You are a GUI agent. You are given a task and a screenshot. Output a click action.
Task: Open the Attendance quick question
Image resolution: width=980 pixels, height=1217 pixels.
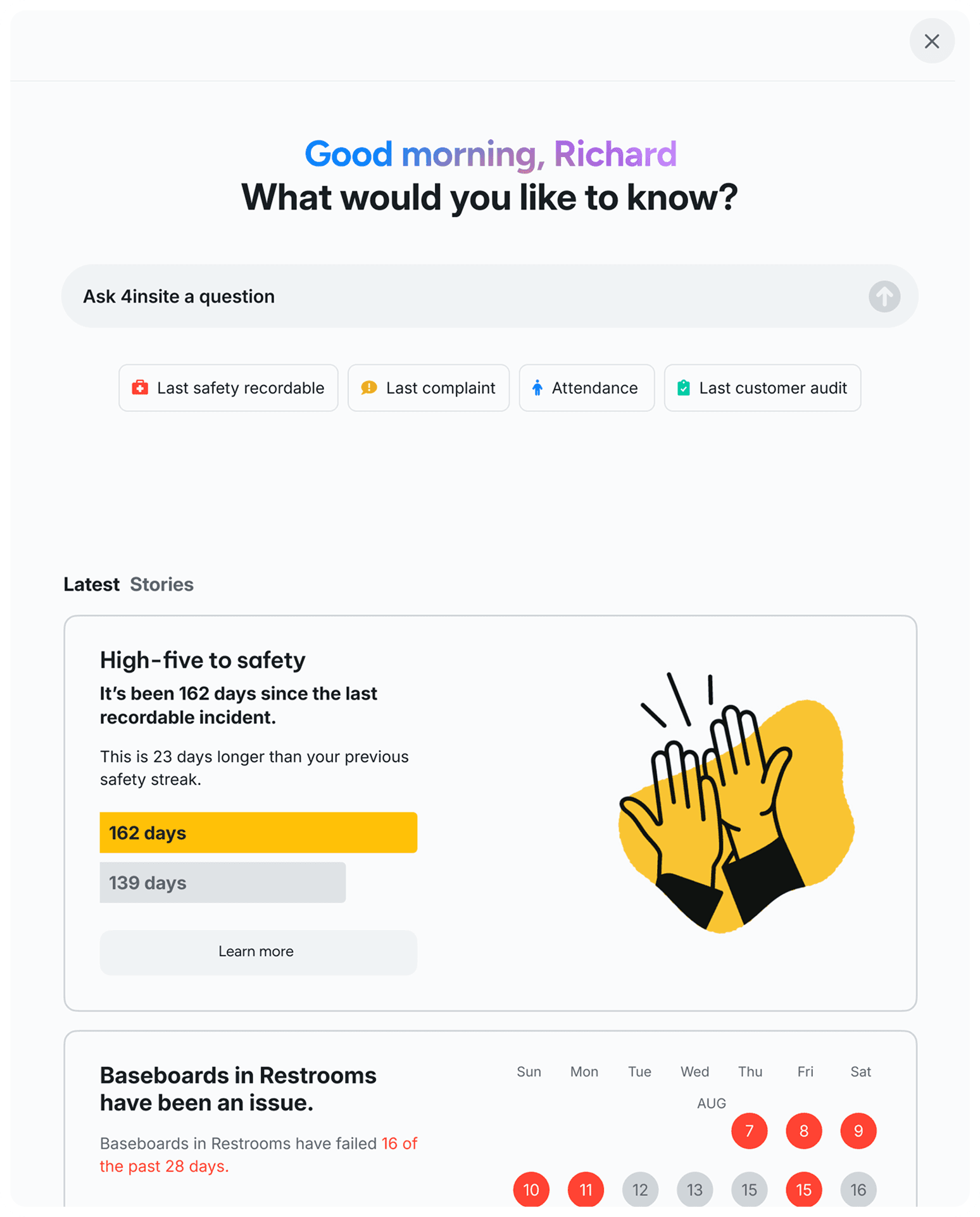click(587, 388)
